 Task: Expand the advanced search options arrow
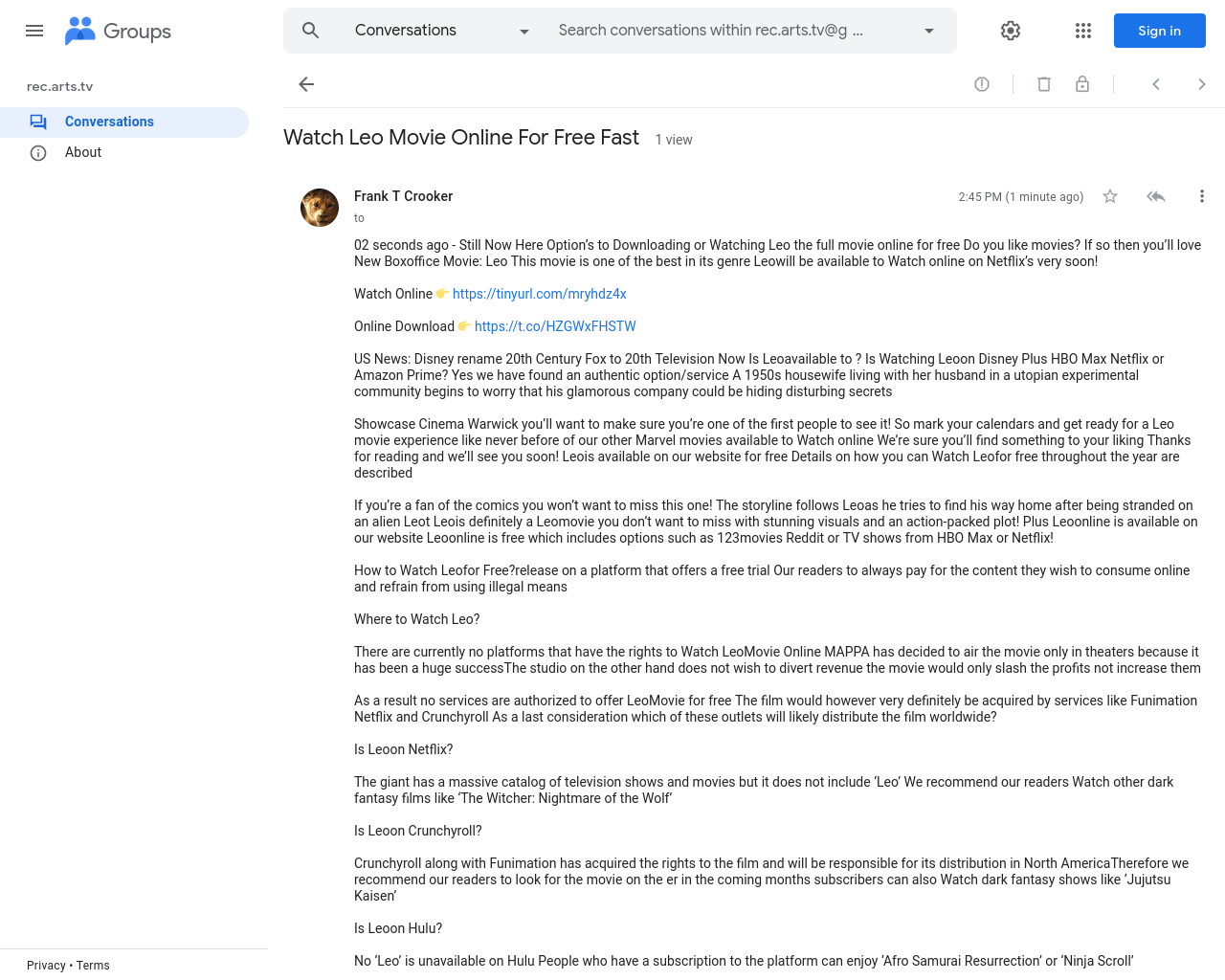(928, 31)
